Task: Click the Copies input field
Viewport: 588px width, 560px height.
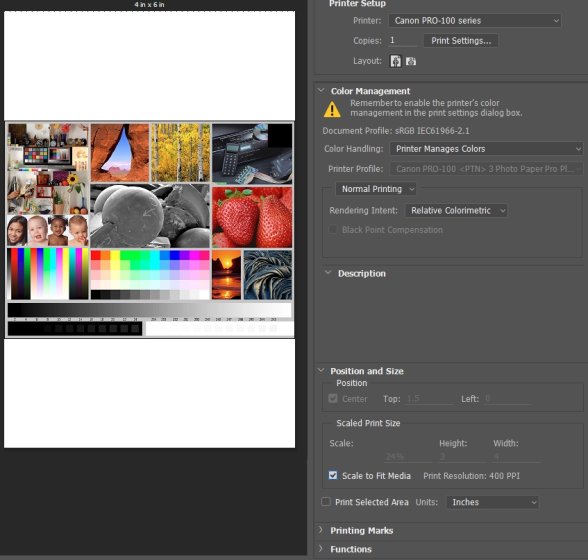Action: point(402,41)
